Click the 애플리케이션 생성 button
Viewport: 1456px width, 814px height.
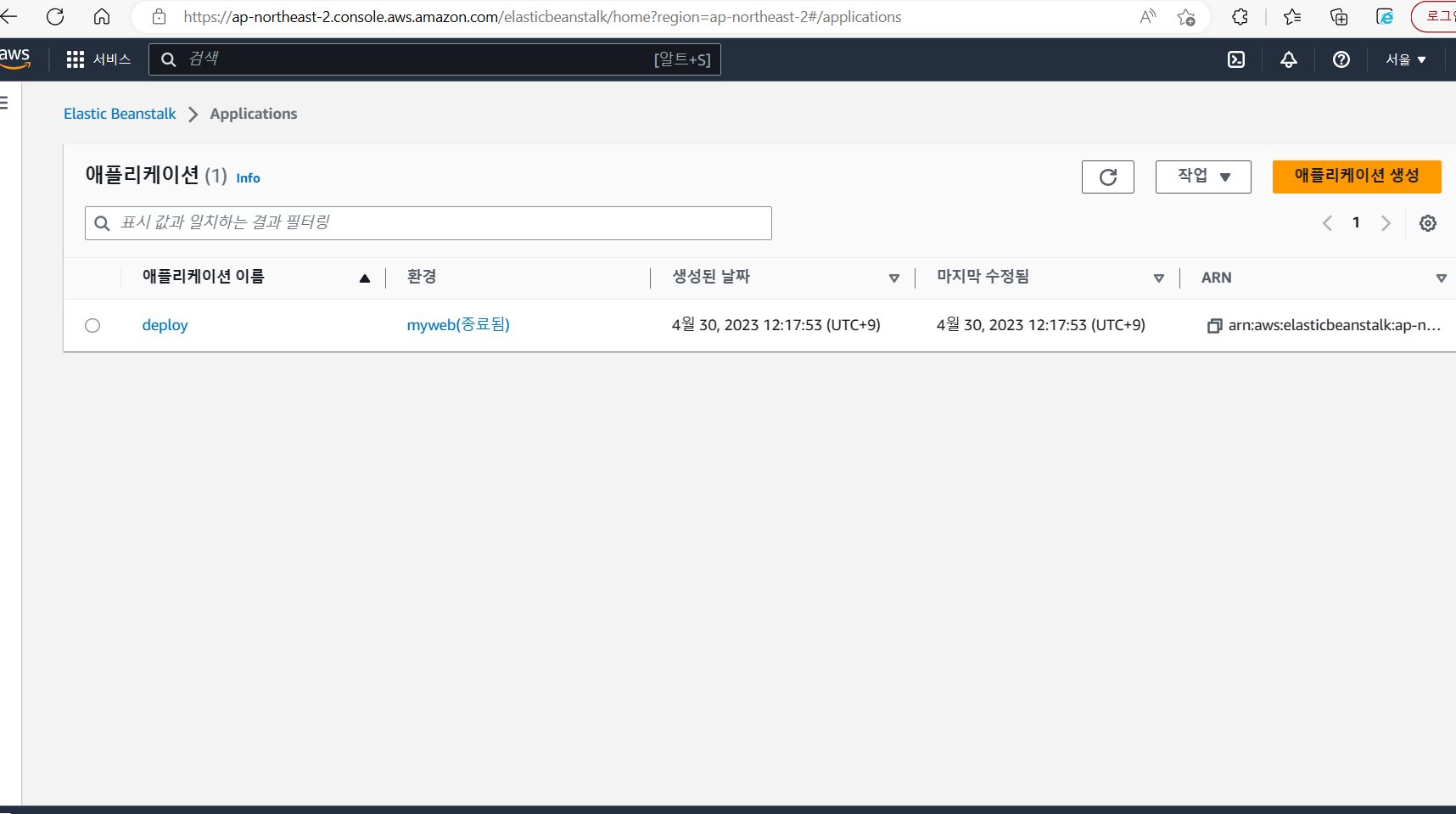click(x=1357, y=177)
